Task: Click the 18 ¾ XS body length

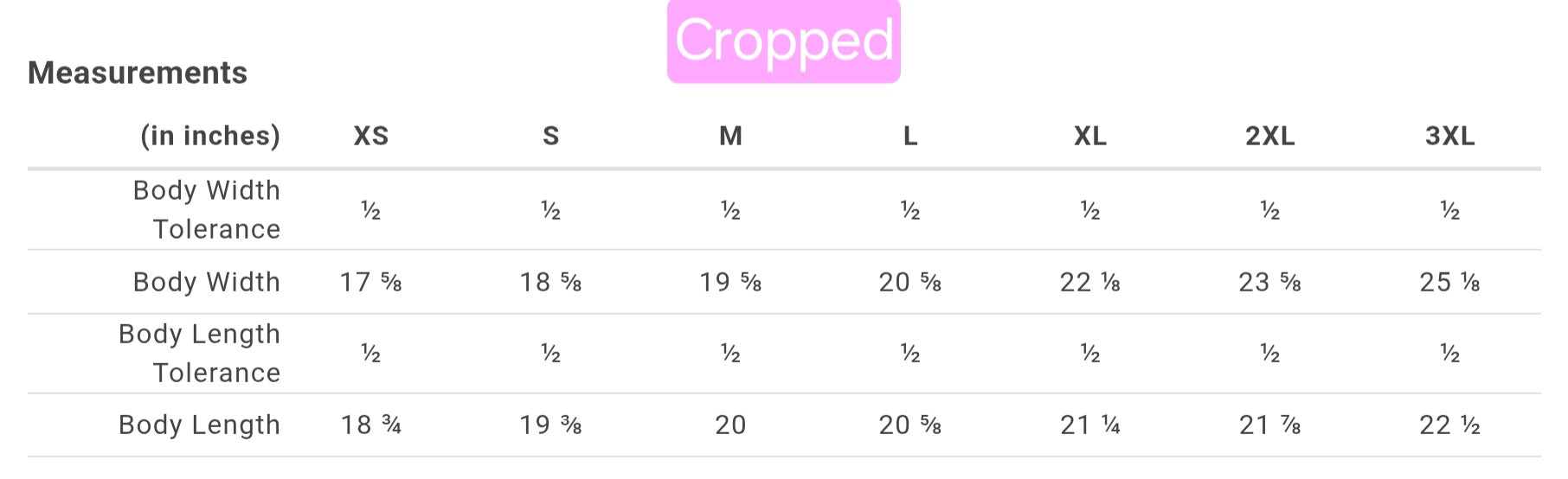Action: (x=370, y=425)
